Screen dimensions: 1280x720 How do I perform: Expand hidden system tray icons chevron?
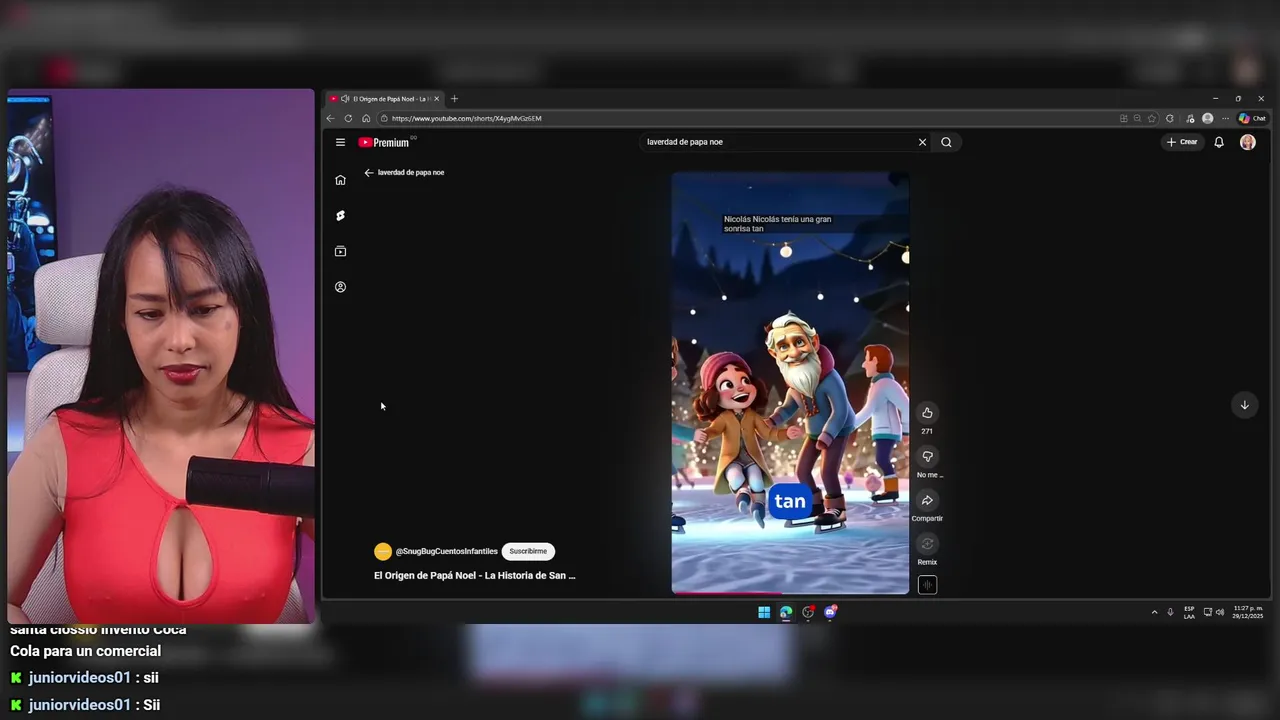[x=1154, y=612]
